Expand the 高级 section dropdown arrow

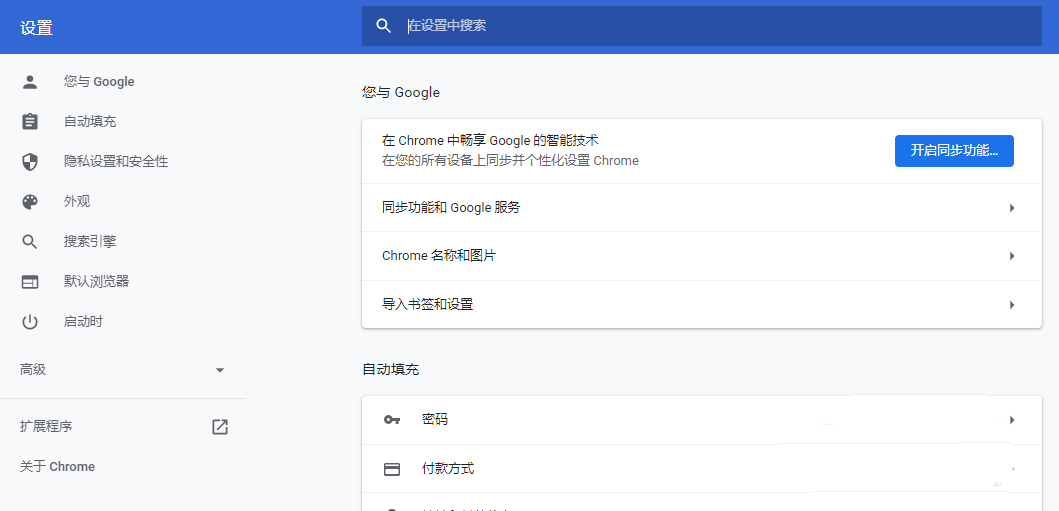coord(219,370)
